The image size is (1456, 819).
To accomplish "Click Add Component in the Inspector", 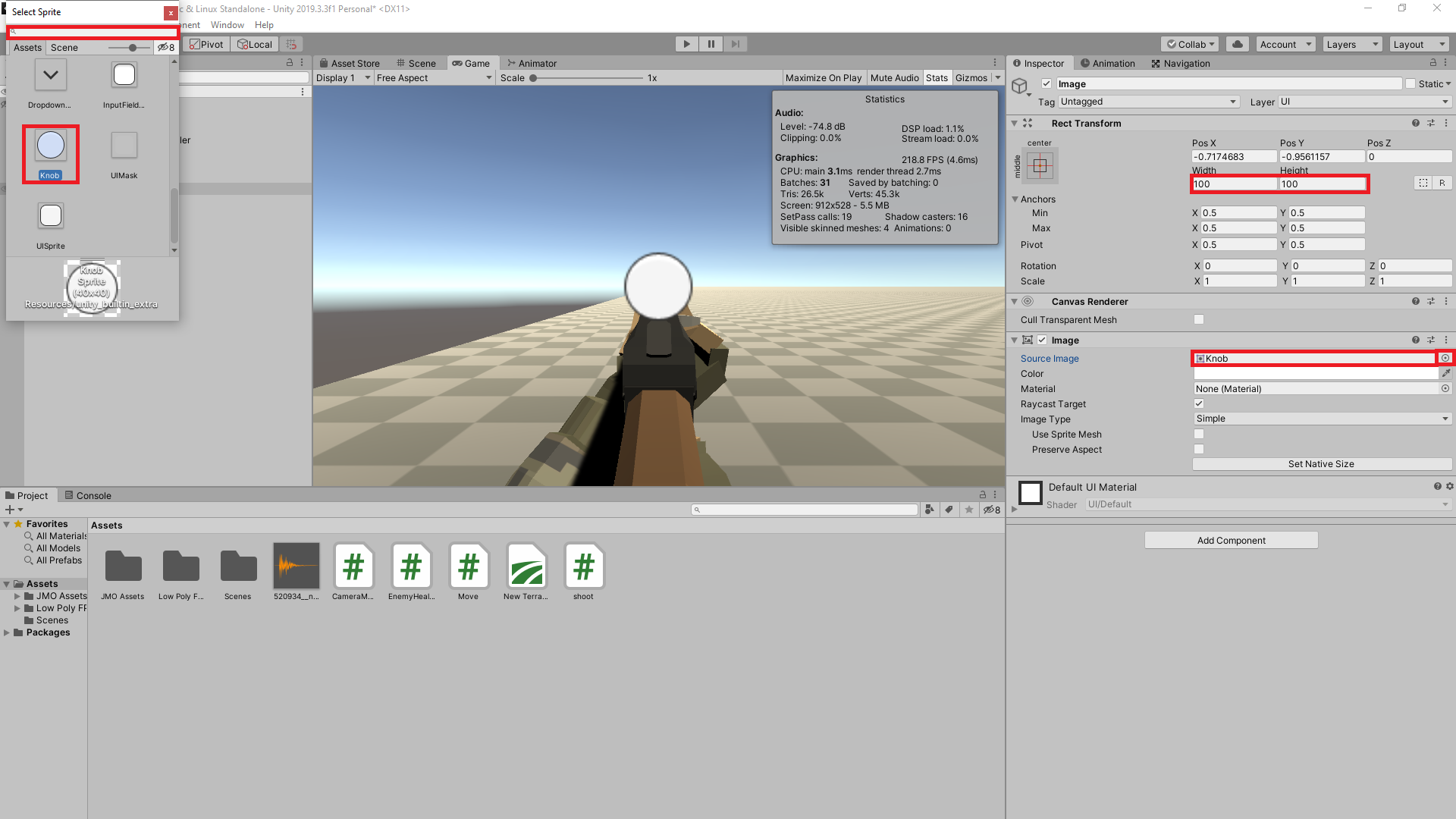I will 1230,540.
